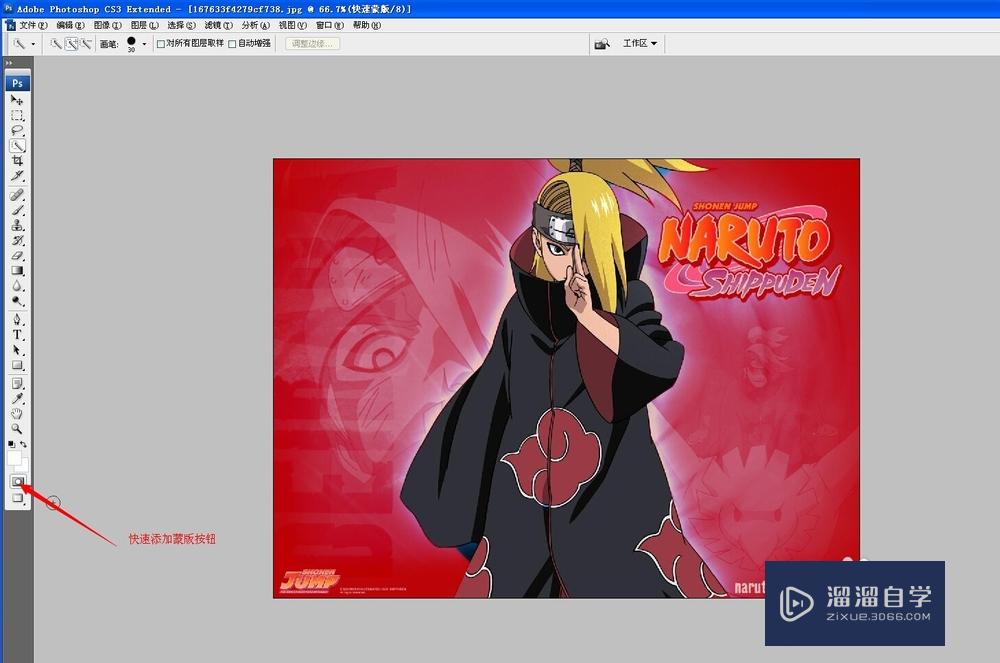Screen dimensions: 1000x663
Task: Open the 图像 menu
Action: click(107, 26)
